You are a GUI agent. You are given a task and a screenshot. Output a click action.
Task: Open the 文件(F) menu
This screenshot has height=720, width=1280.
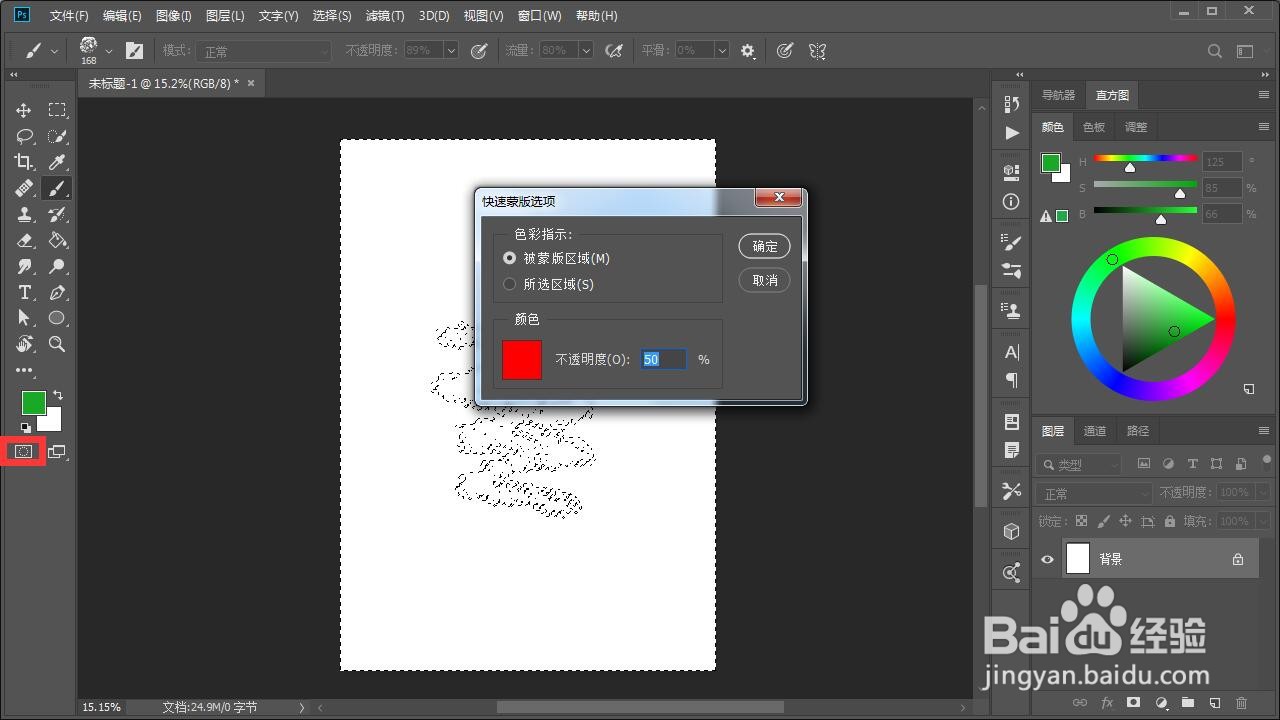pyautogui.click(x=69, y=16)
